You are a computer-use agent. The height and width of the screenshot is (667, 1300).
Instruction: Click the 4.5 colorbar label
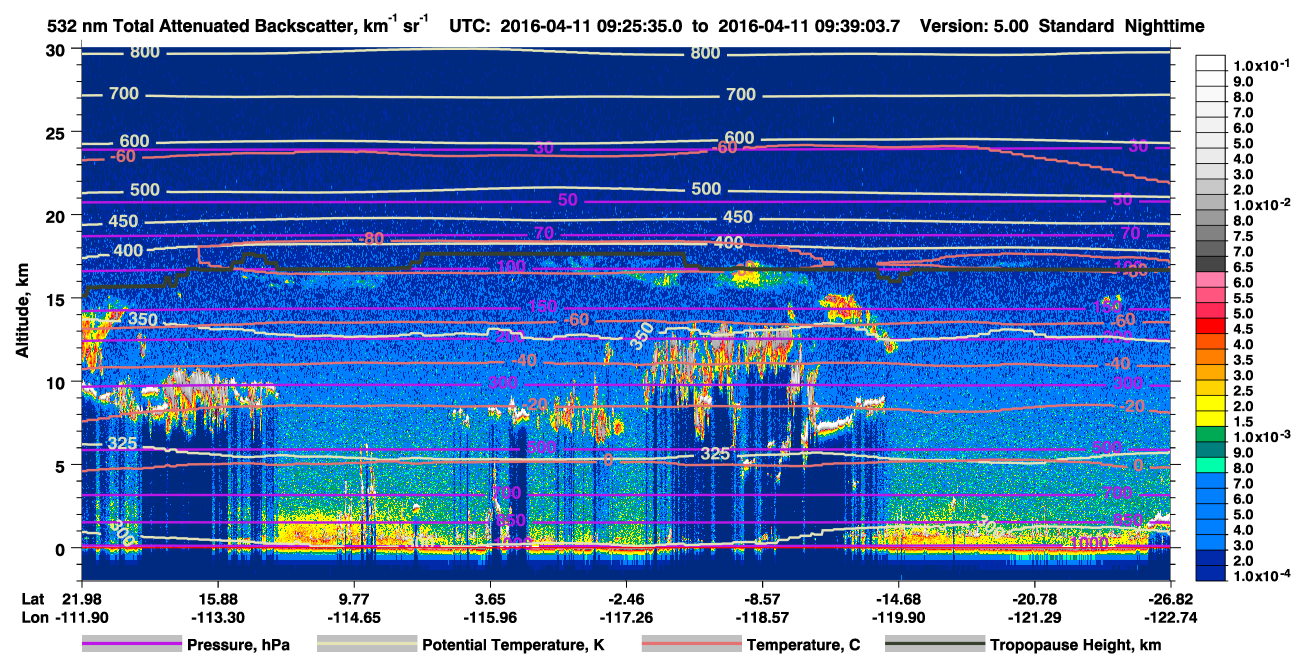pyautogui.click(x=1242, y=328)
